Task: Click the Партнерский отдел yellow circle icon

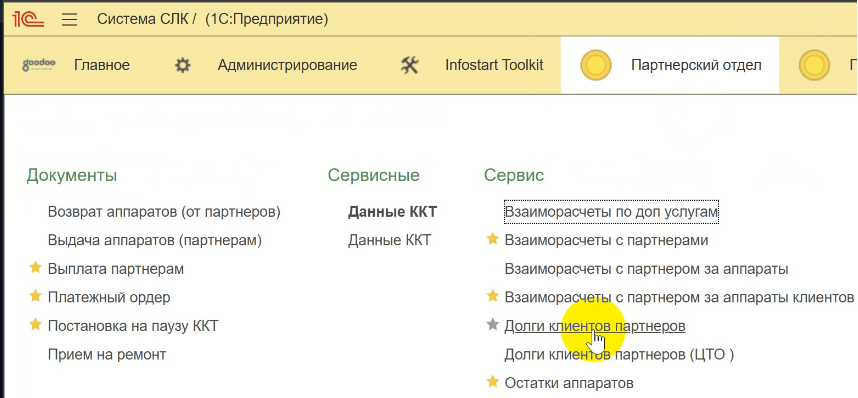Action: 595,65
